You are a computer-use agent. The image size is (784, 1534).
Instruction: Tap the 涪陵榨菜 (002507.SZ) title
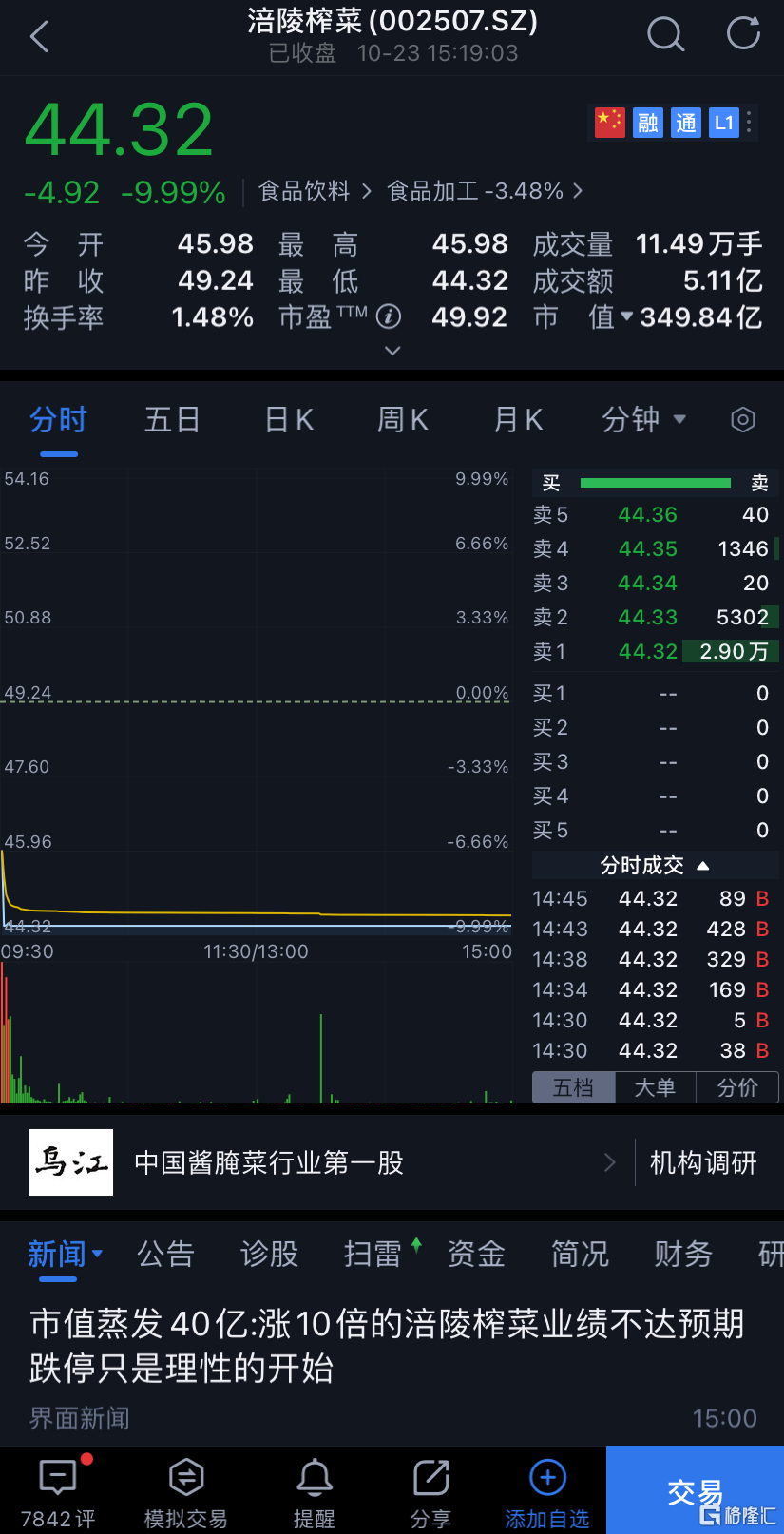[392, 21]
